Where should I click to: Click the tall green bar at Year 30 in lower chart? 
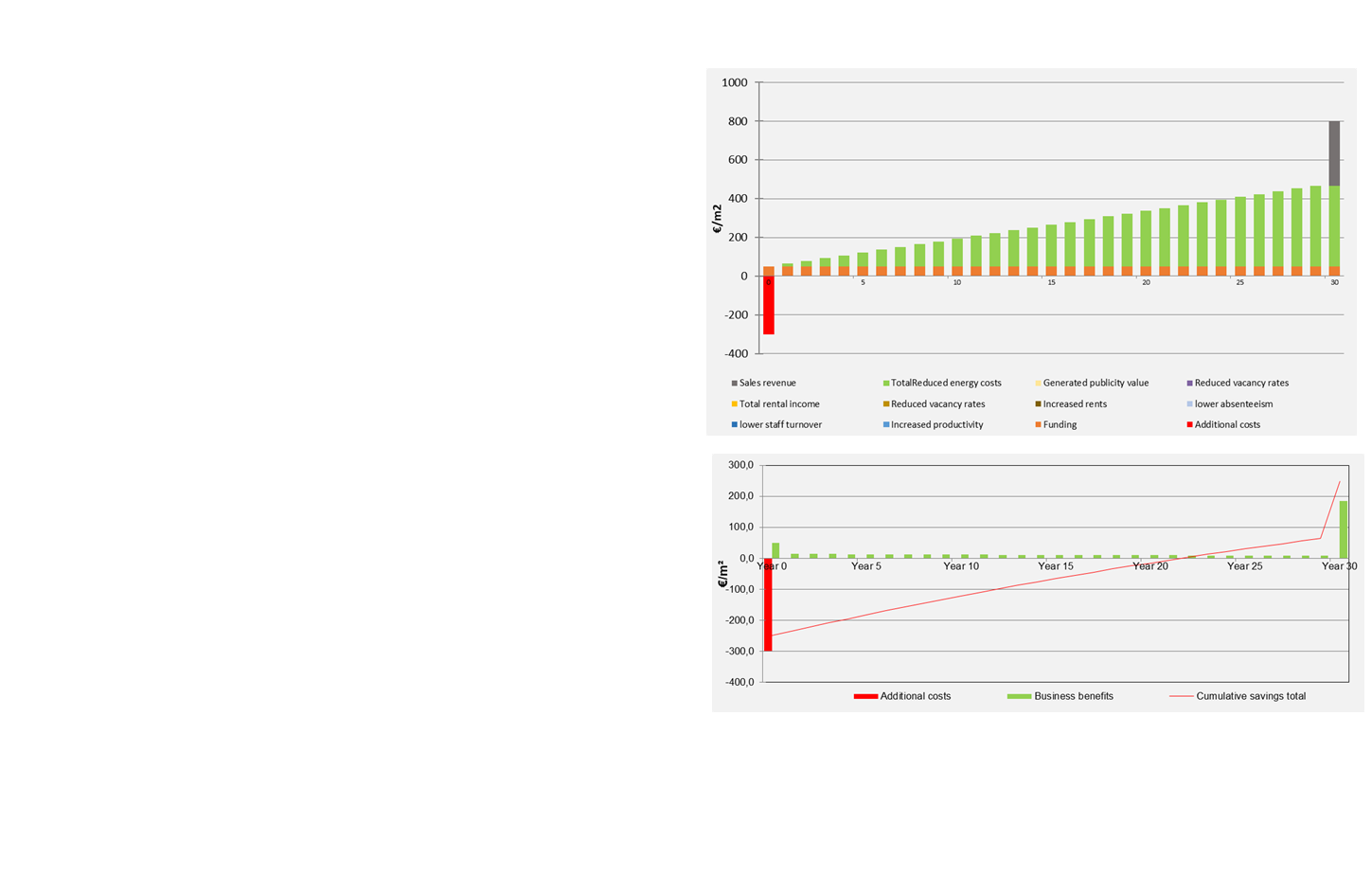point(1344,528)
